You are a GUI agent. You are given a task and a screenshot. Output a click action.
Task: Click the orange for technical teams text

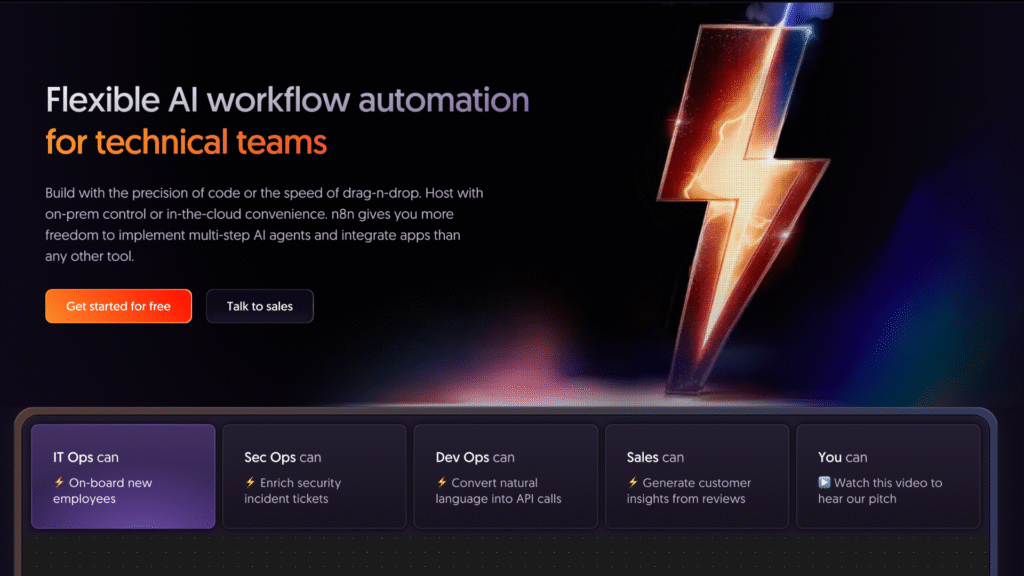[x=186, y=142]
